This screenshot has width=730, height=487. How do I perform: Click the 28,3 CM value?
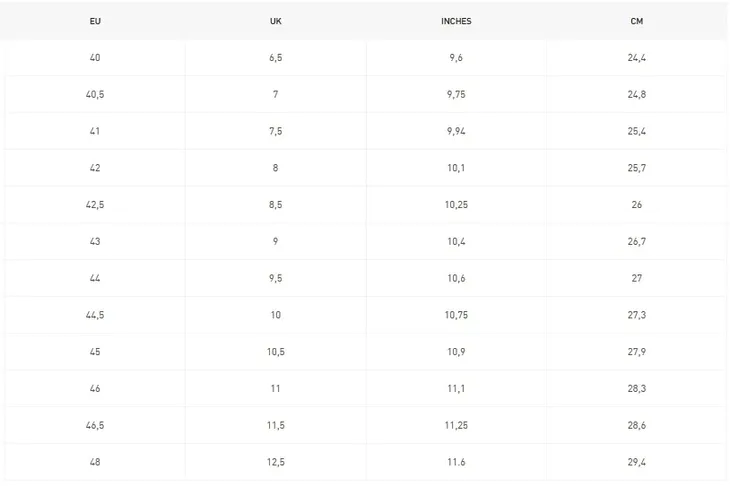pos(636,389)
